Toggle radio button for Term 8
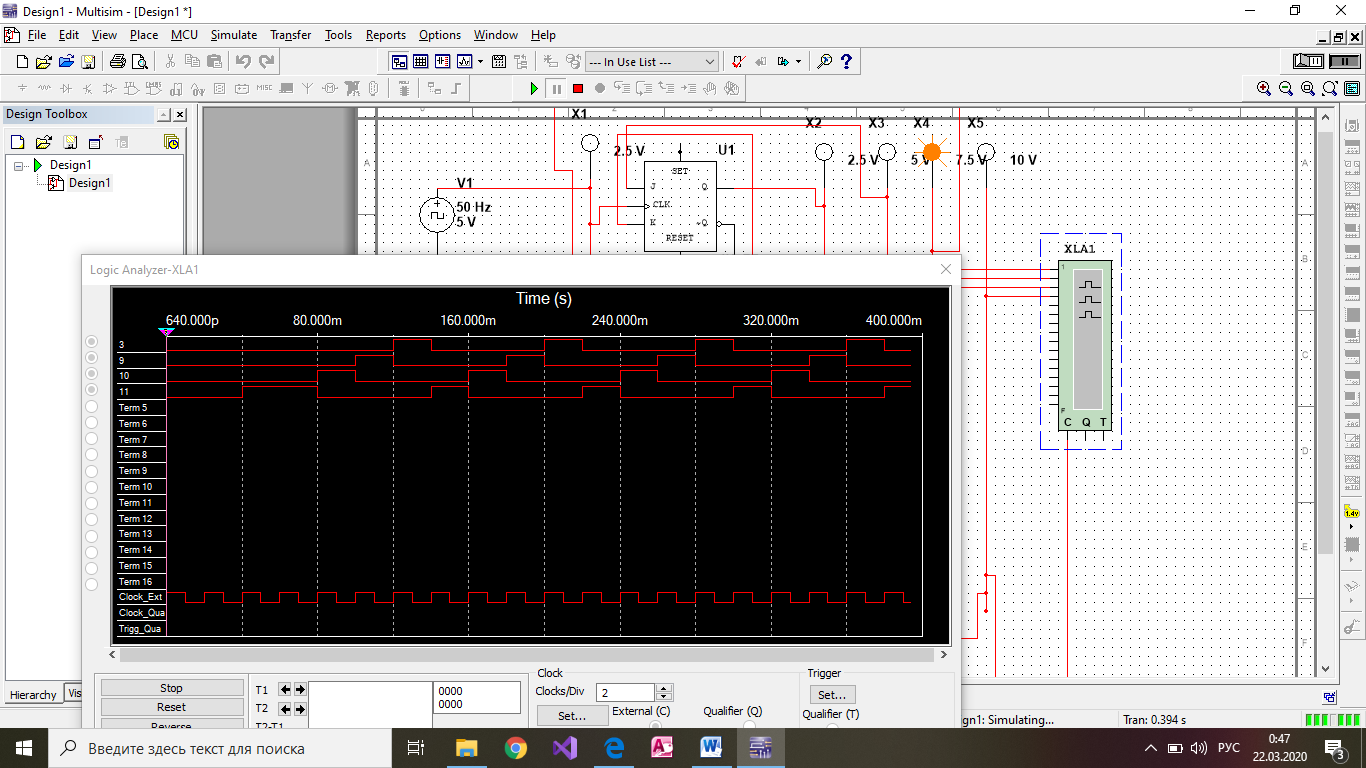The width and height of the screenshot is (1366, 768). (x=92, y=453)
